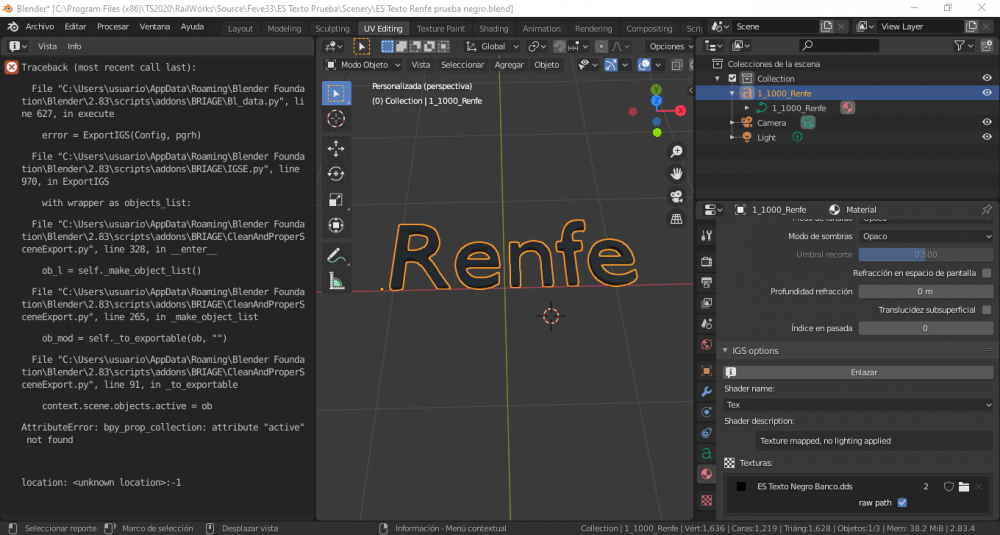Viewport: 1000px width, 535px height.
Task: Hide the Light via eye icon
Action: 987,137
